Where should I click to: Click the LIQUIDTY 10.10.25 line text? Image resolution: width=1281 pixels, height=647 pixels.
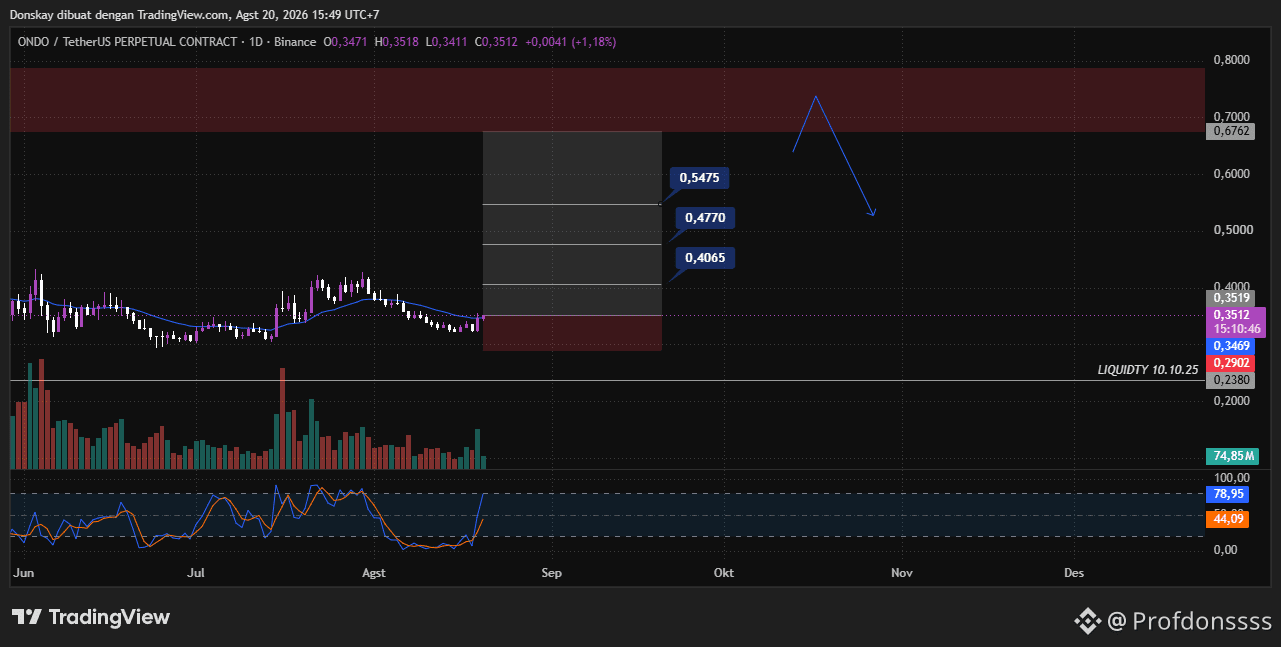pos(1147,370)
